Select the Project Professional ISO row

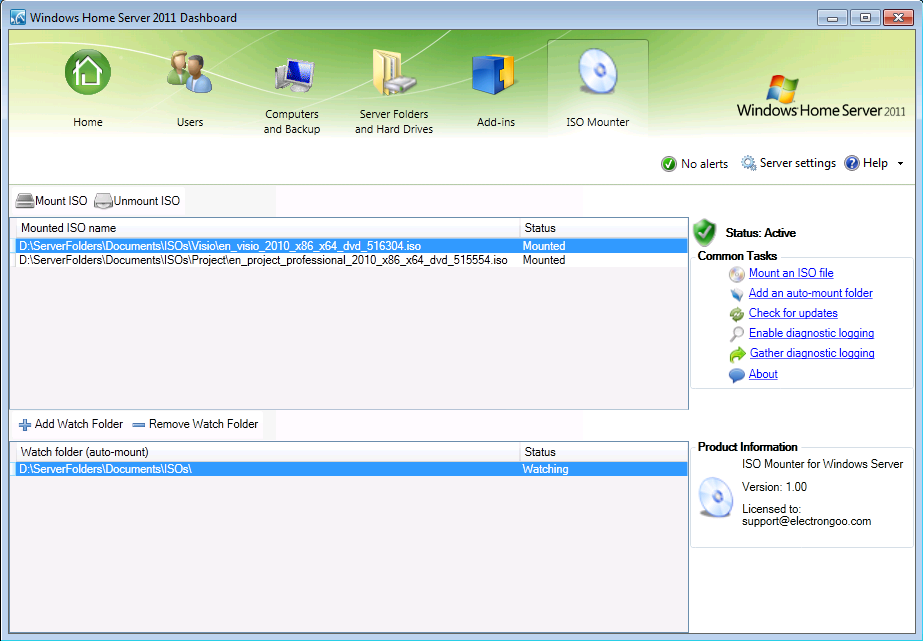[263, 260]
